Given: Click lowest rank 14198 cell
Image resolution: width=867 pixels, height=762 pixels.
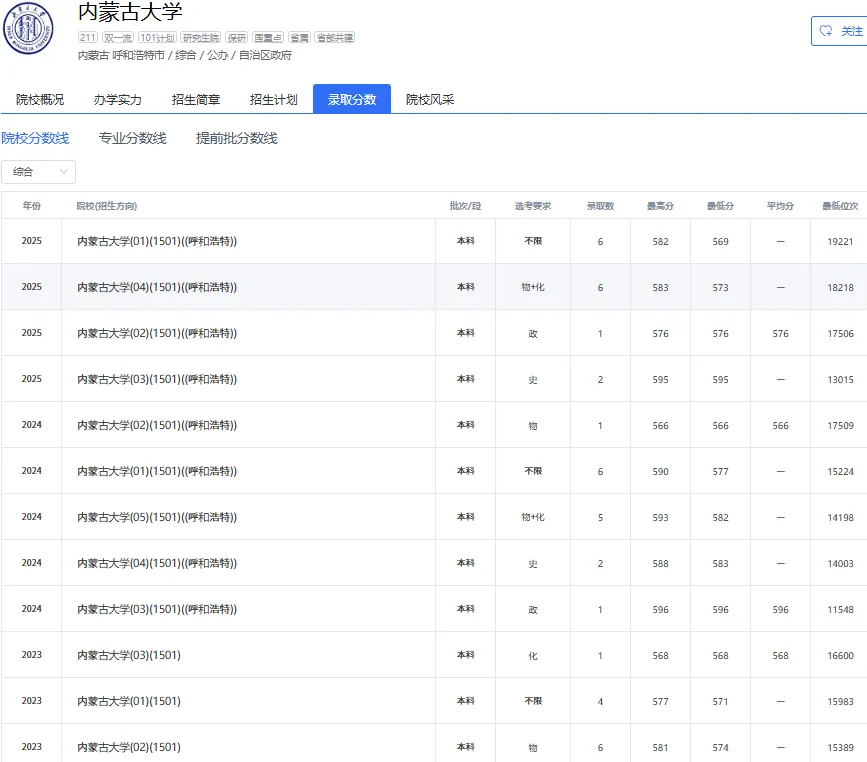Looking at the screenshot, I should (840, 518).
